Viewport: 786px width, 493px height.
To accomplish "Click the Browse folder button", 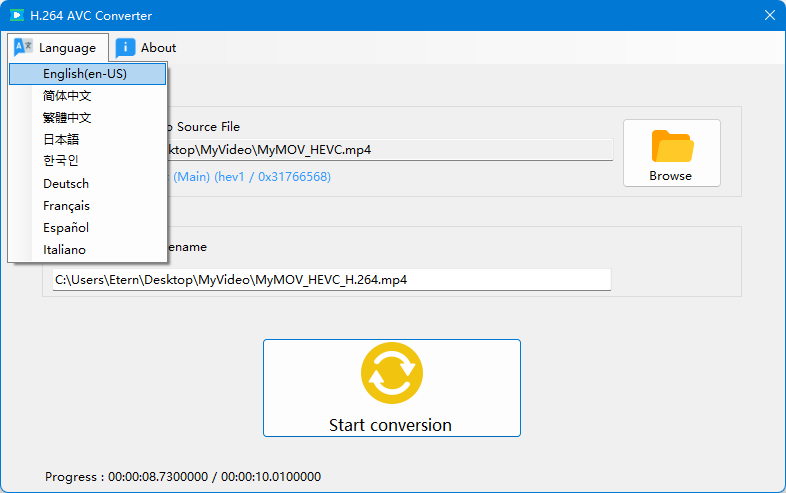I will 672,153.
